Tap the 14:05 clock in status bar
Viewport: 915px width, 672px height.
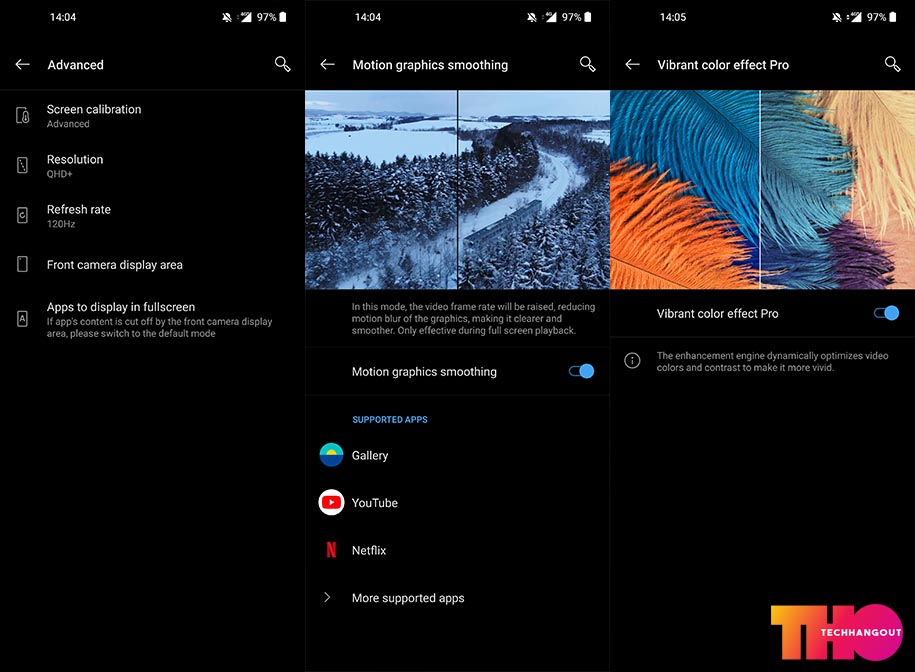673,17
